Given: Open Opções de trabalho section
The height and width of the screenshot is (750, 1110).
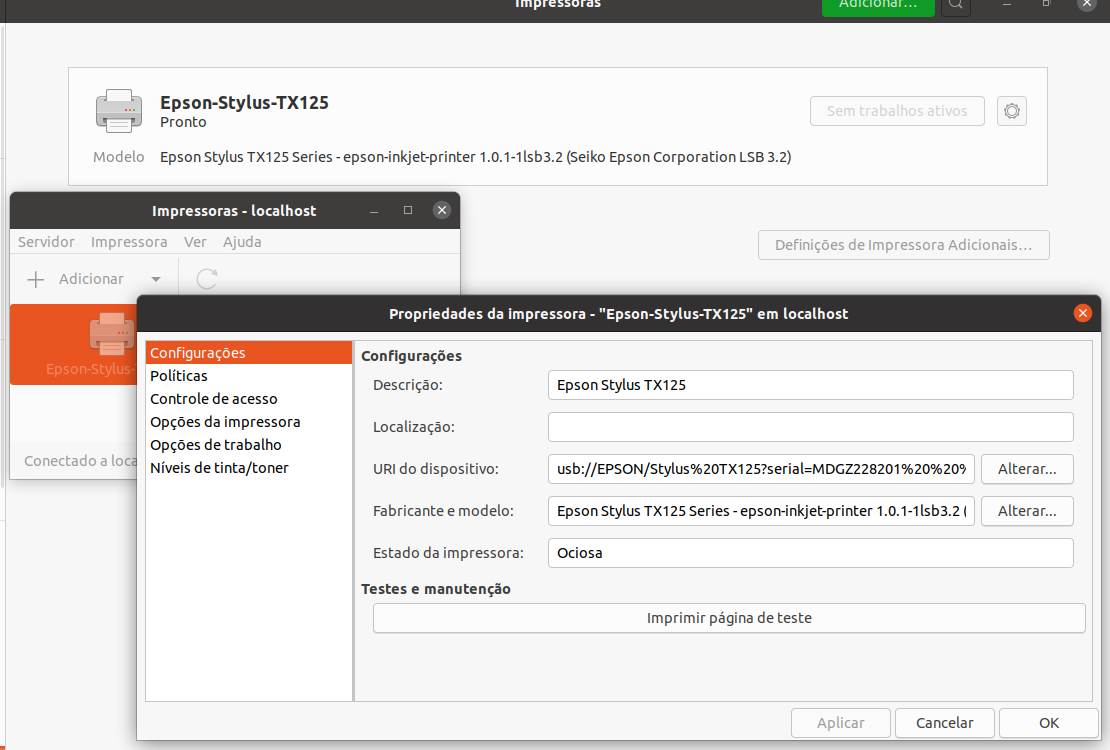Looking at the screenshot, I should (249, 445).
